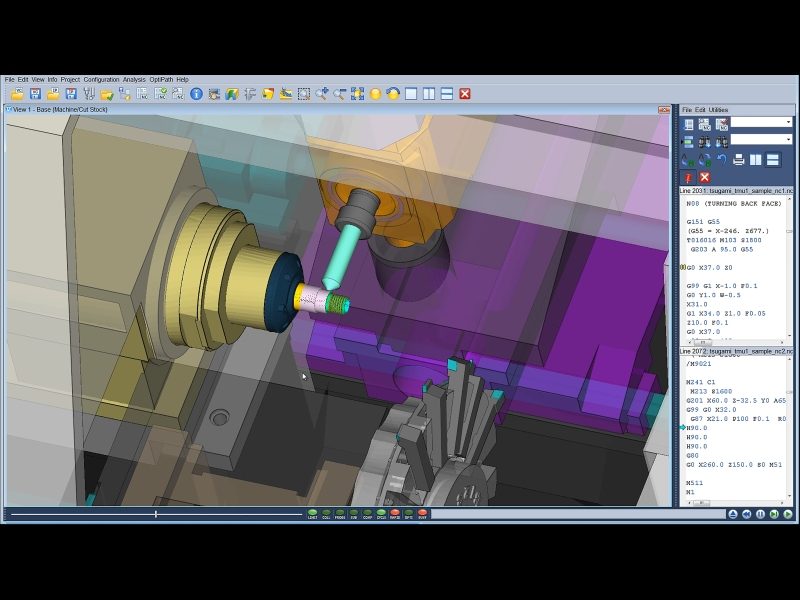This screenshot has width=800, height=600.
Task: Click the red X icon in main toolbar
Action: 465,94
